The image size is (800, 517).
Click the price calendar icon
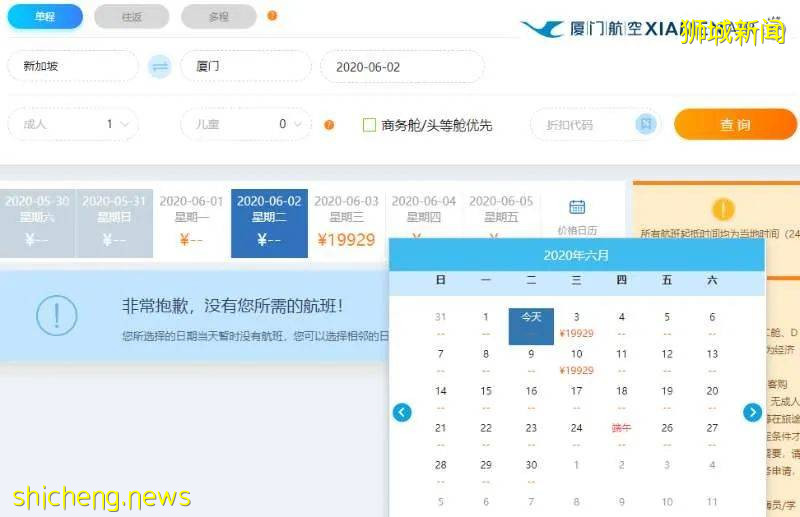coord(577,208)
